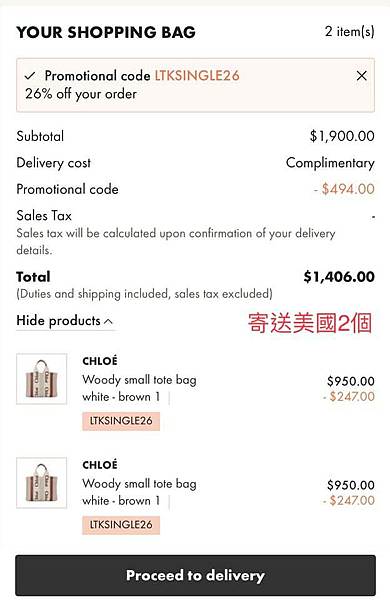Viewport: 390px width, 600px height.
Task: Click LTKSINGLE26 tag on second product
Action: click(121, 525)
